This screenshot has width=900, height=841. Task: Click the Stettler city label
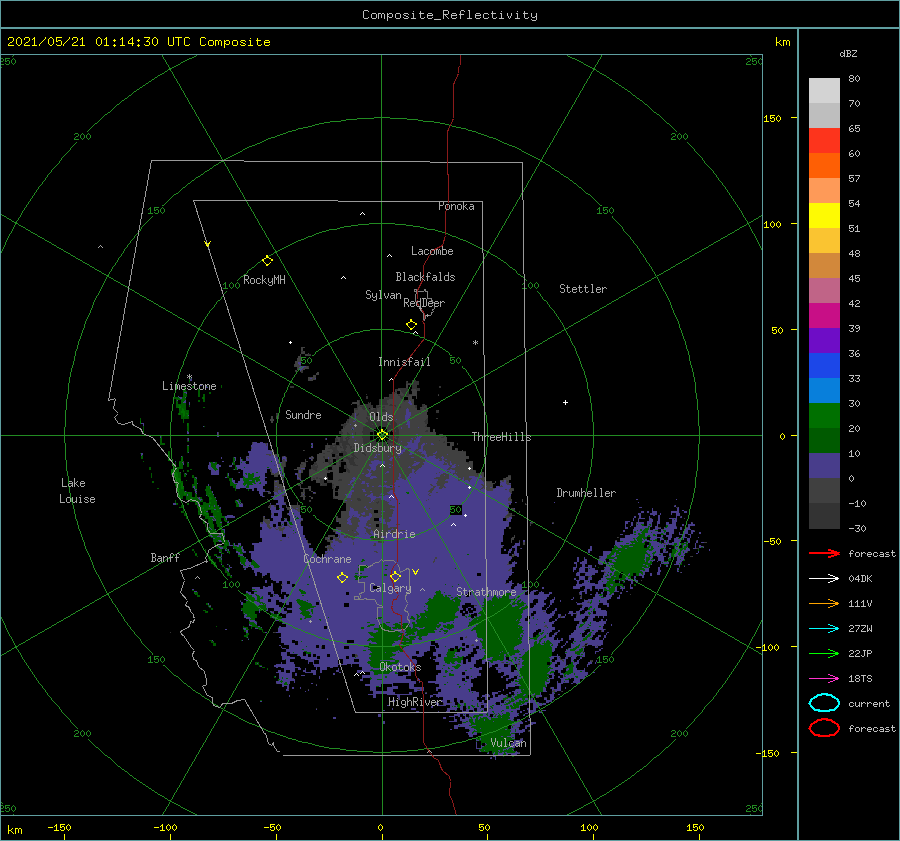(x=583, y=289)
